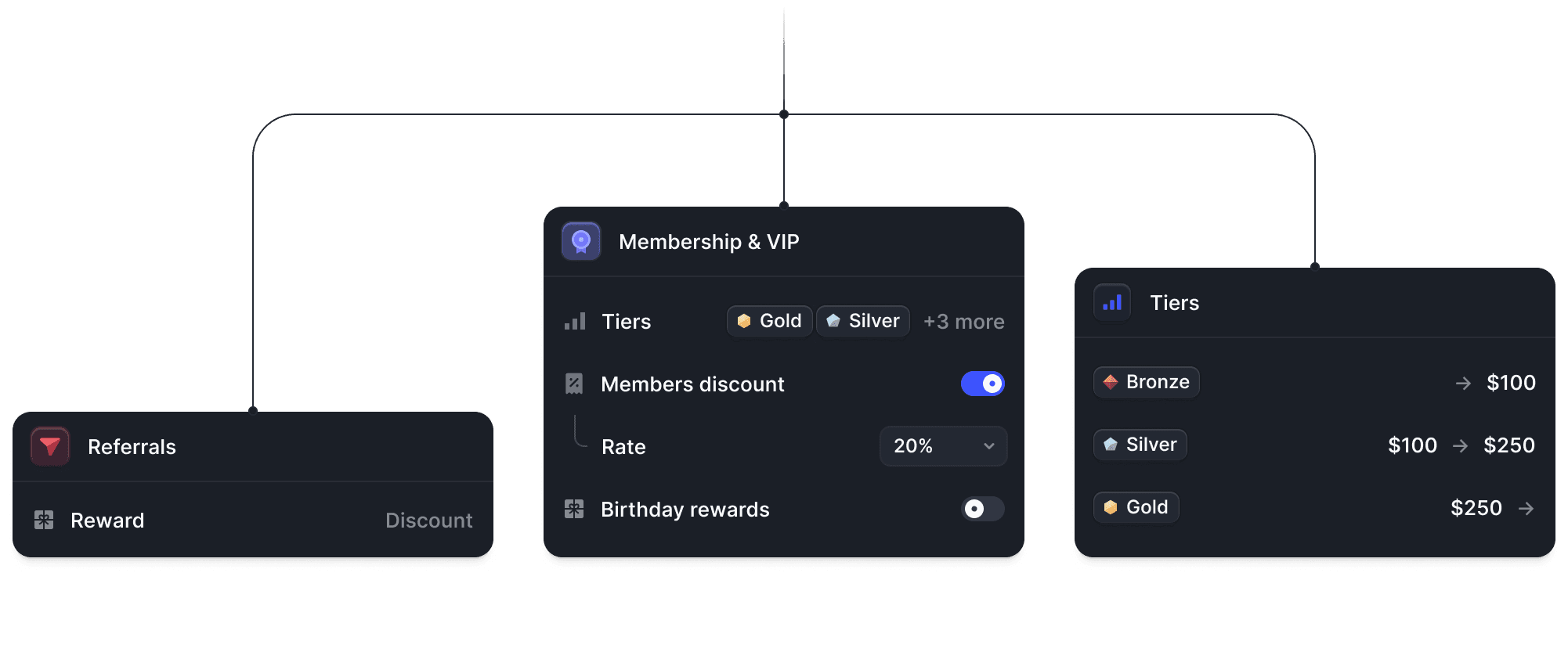Open the Rate 20% dropdown
This screenshot has width=1568, height=645.
[943, 446]
